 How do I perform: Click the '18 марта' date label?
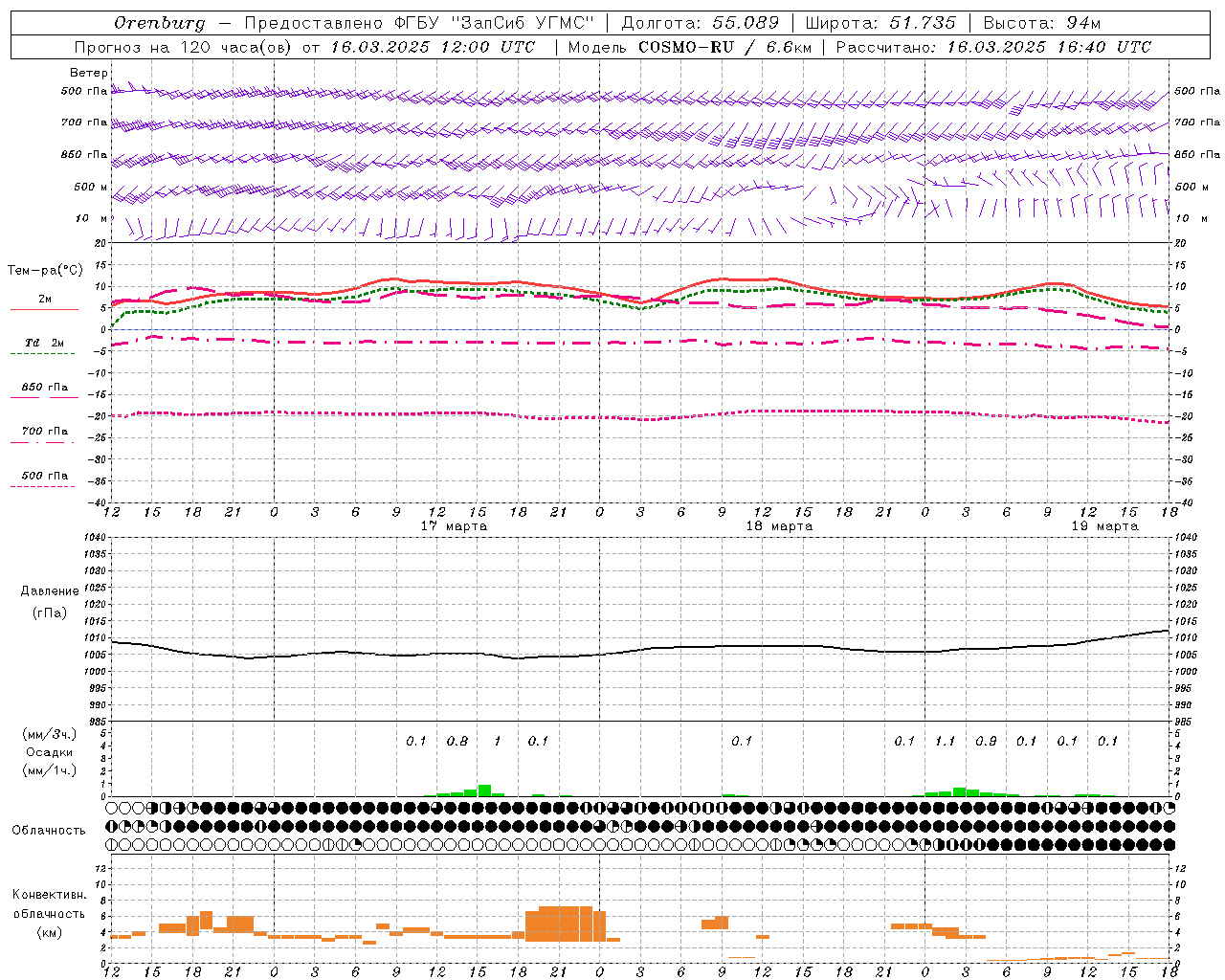click(x=779, y=526)
